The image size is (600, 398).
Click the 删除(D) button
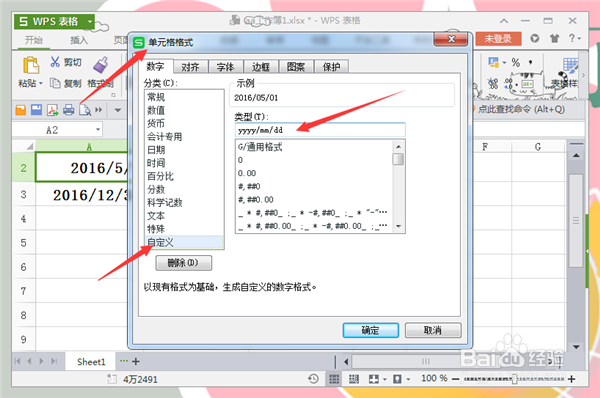click(183, 263)
